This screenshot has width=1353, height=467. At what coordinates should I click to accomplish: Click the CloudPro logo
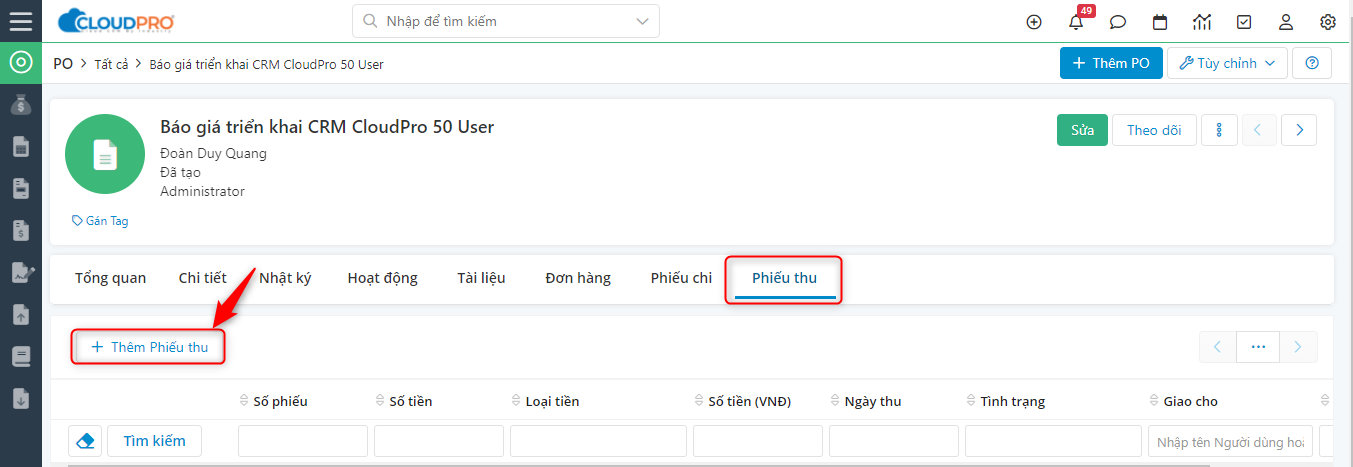(116, 21)
